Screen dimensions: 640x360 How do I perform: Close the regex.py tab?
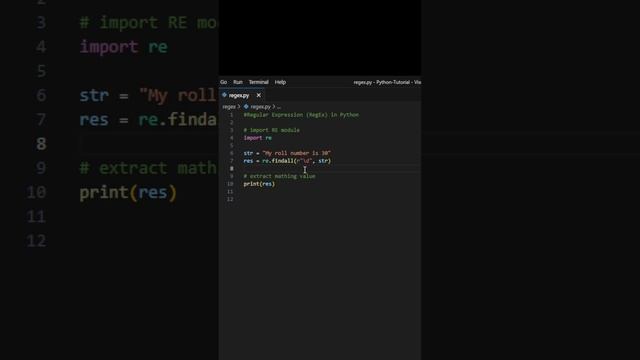258,95
